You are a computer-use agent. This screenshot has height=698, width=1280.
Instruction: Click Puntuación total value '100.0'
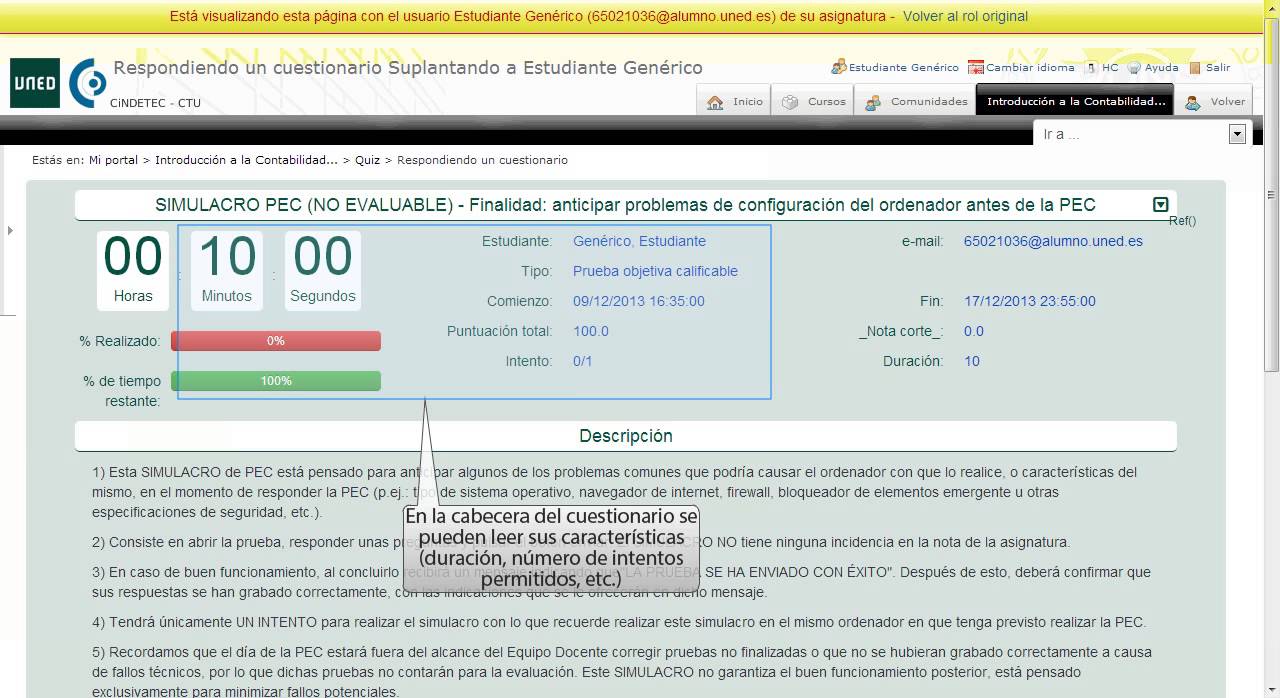pyautogui.click(x=590, y=331)
